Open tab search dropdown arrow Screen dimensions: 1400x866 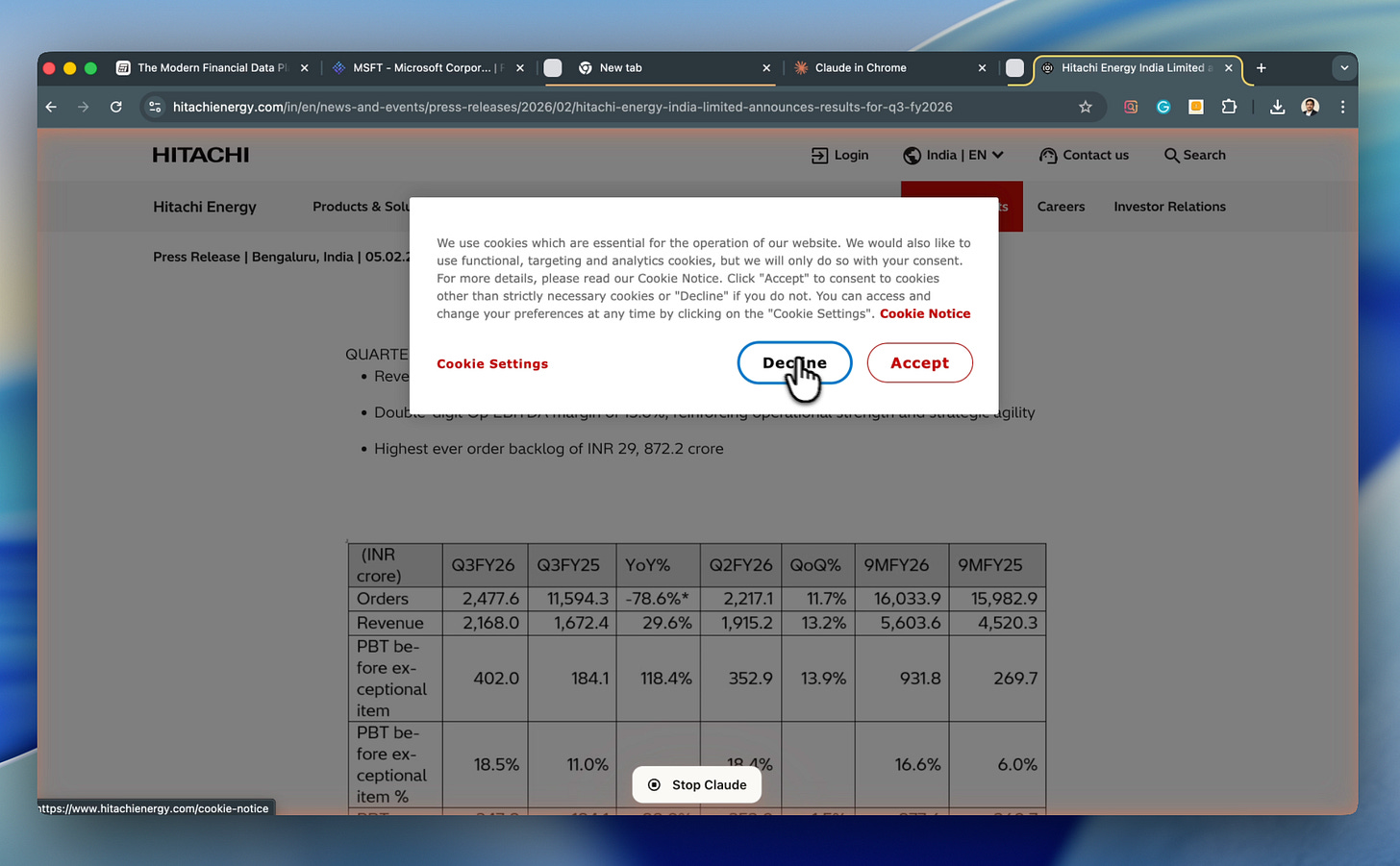pyautogui.click(x=1344, y=68)
